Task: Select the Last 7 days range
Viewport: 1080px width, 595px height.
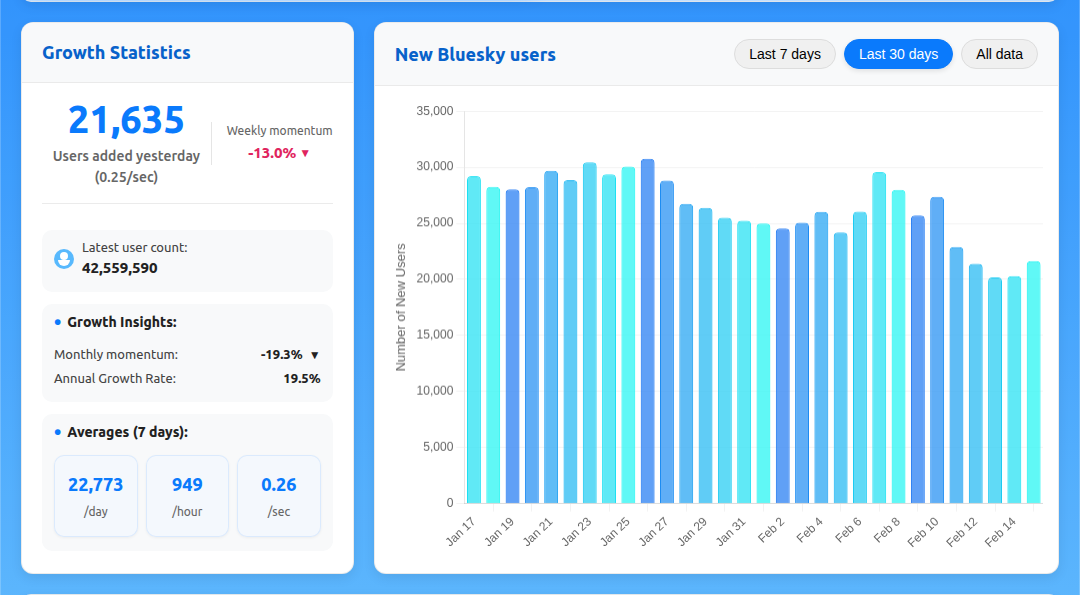Action: point(784,54)
